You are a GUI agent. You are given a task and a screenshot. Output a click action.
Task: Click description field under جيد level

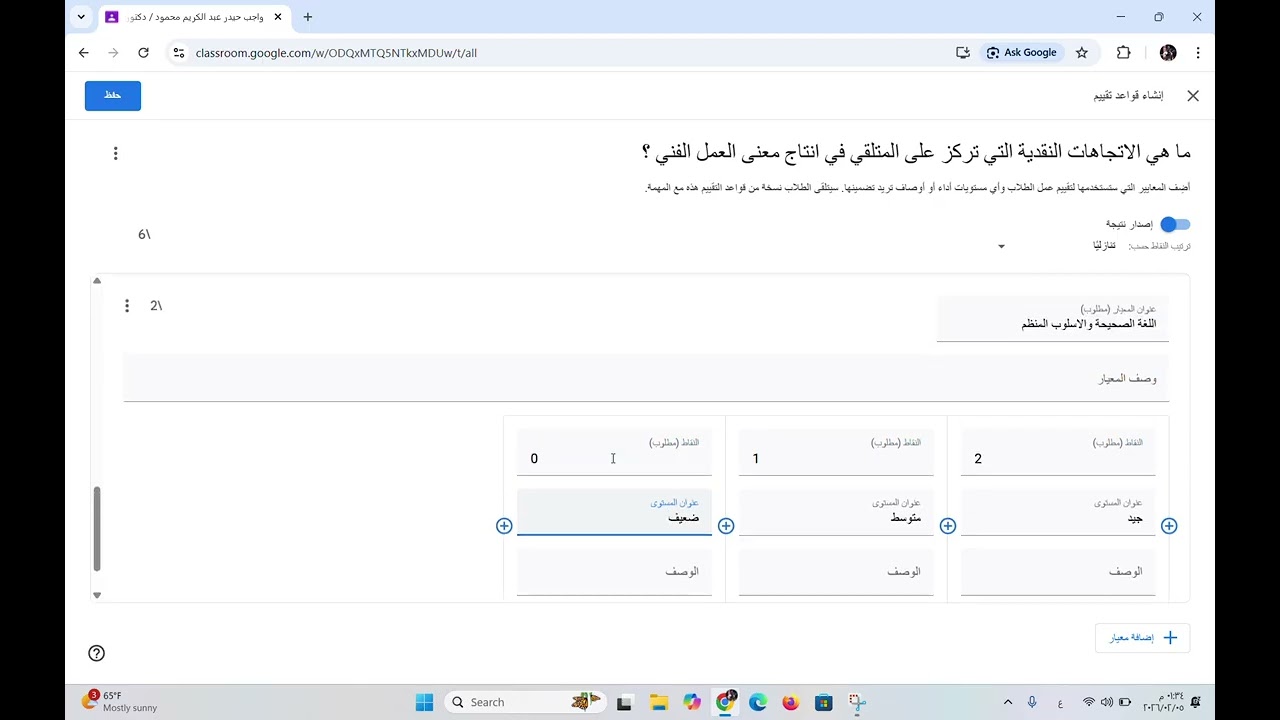click(x=1058, y=572)
